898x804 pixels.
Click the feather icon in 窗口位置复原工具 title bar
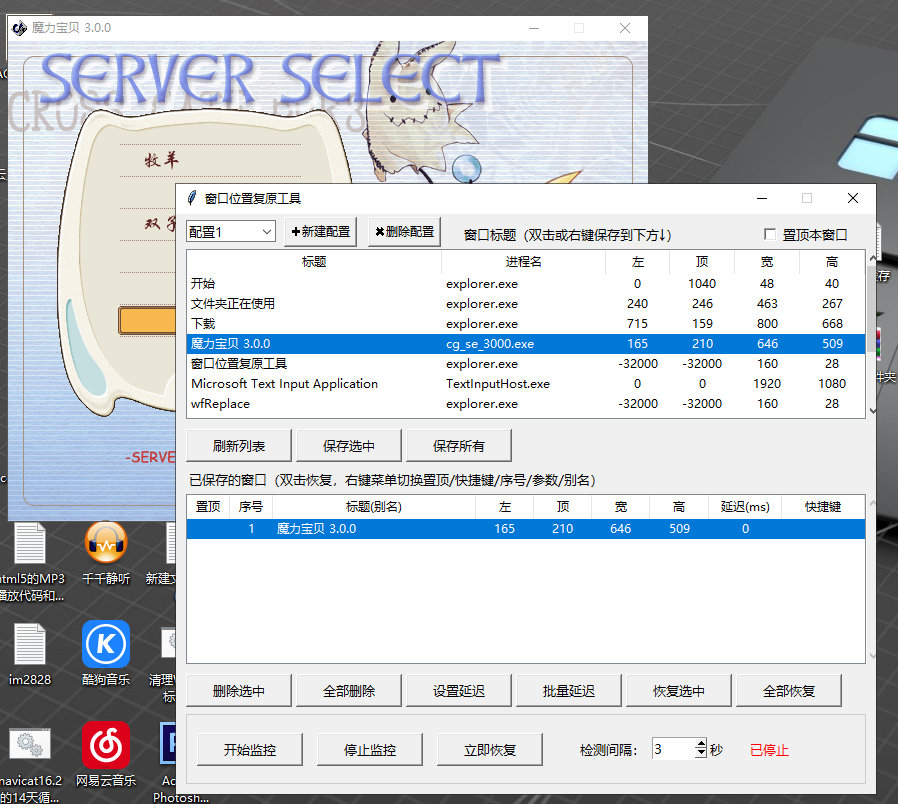[192, 198]
